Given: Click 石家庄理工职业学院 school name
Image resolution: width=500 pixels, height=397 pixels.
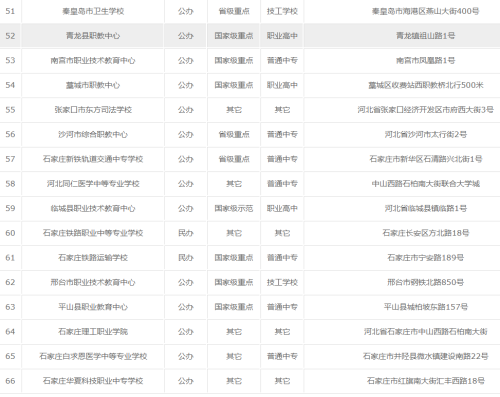Looking at the screenshot, I should point(93,332).
